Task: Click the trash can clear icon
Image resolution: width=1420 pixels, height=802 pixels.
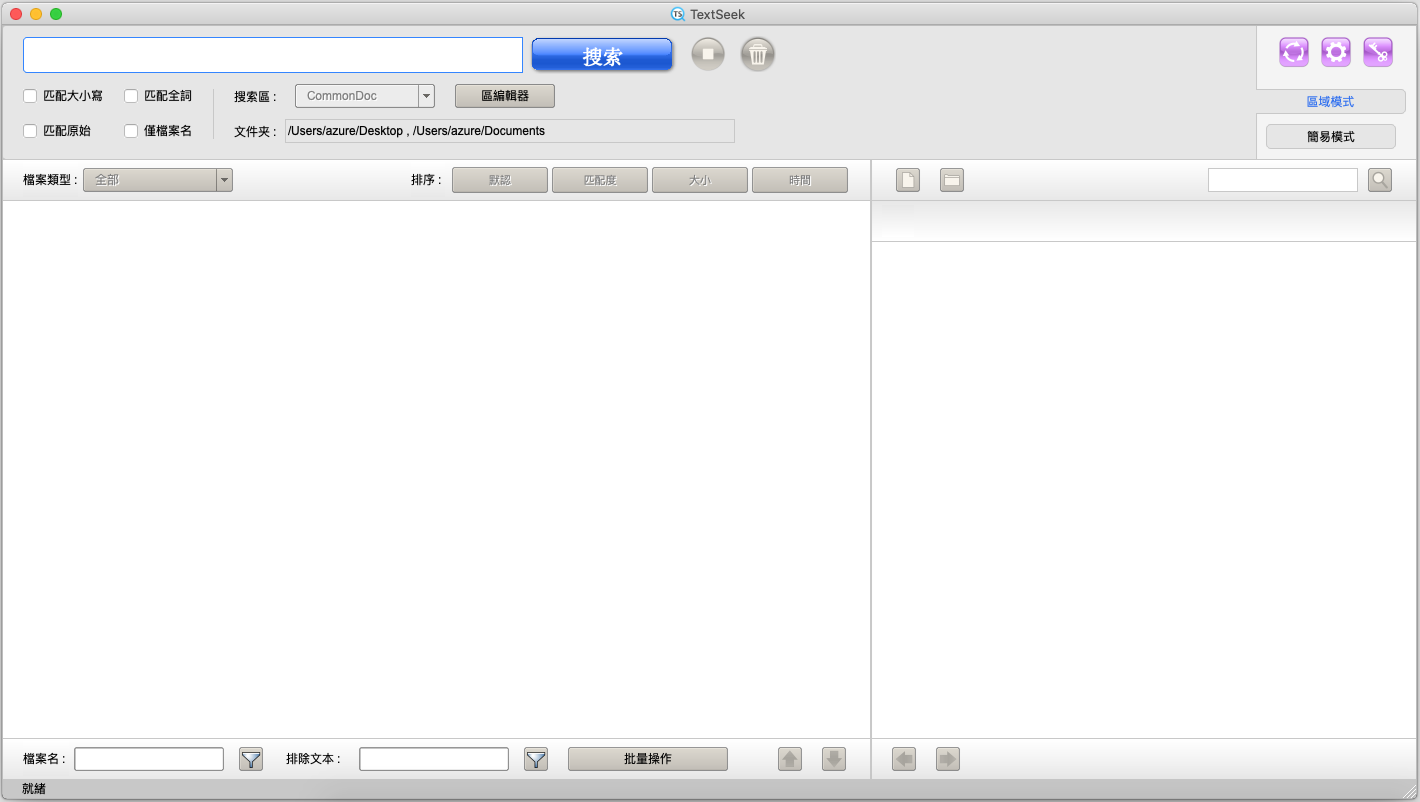Action: point(758,54)
